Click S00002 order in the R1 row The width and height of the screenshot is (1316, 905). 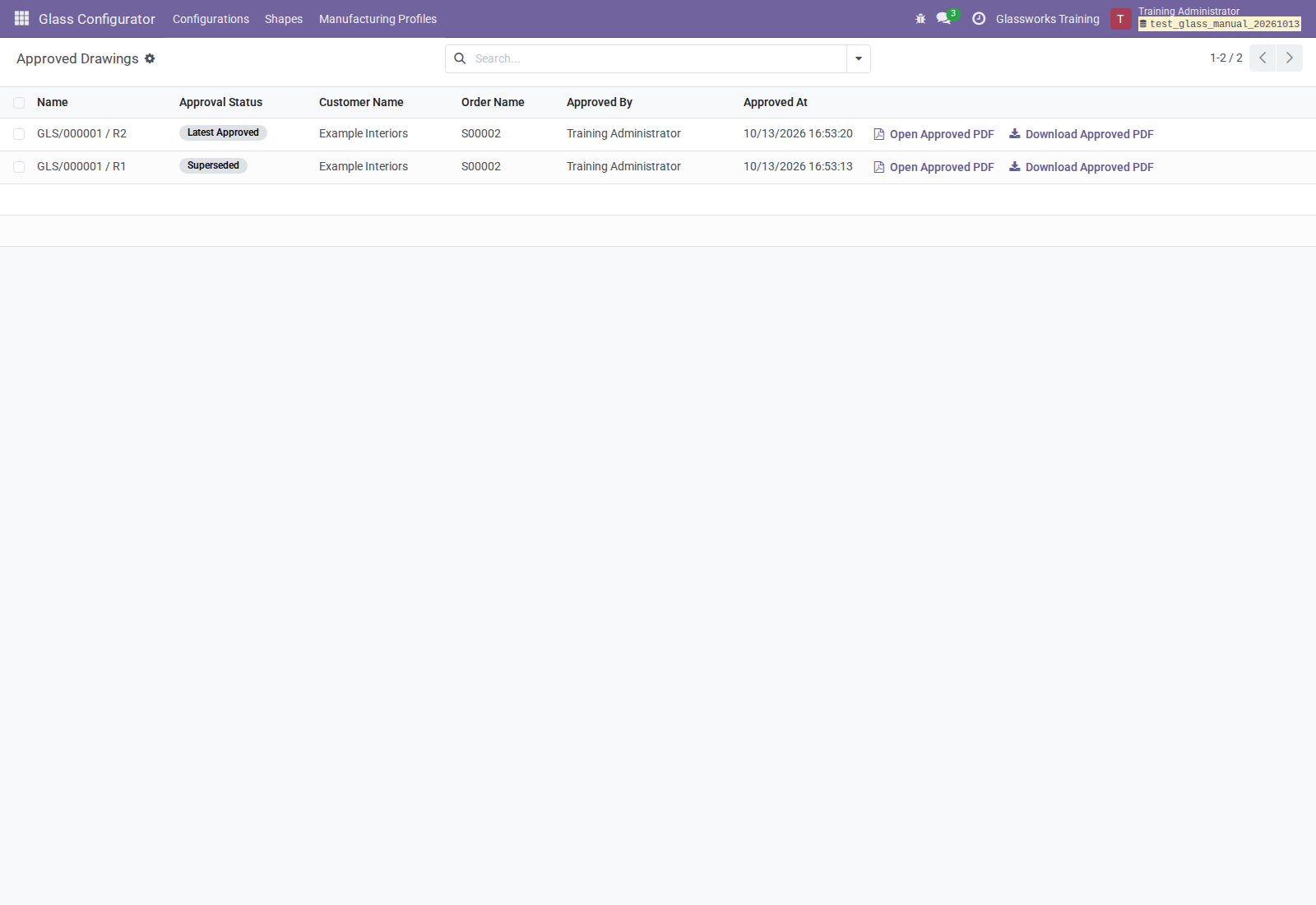click(x=481, y=166)
